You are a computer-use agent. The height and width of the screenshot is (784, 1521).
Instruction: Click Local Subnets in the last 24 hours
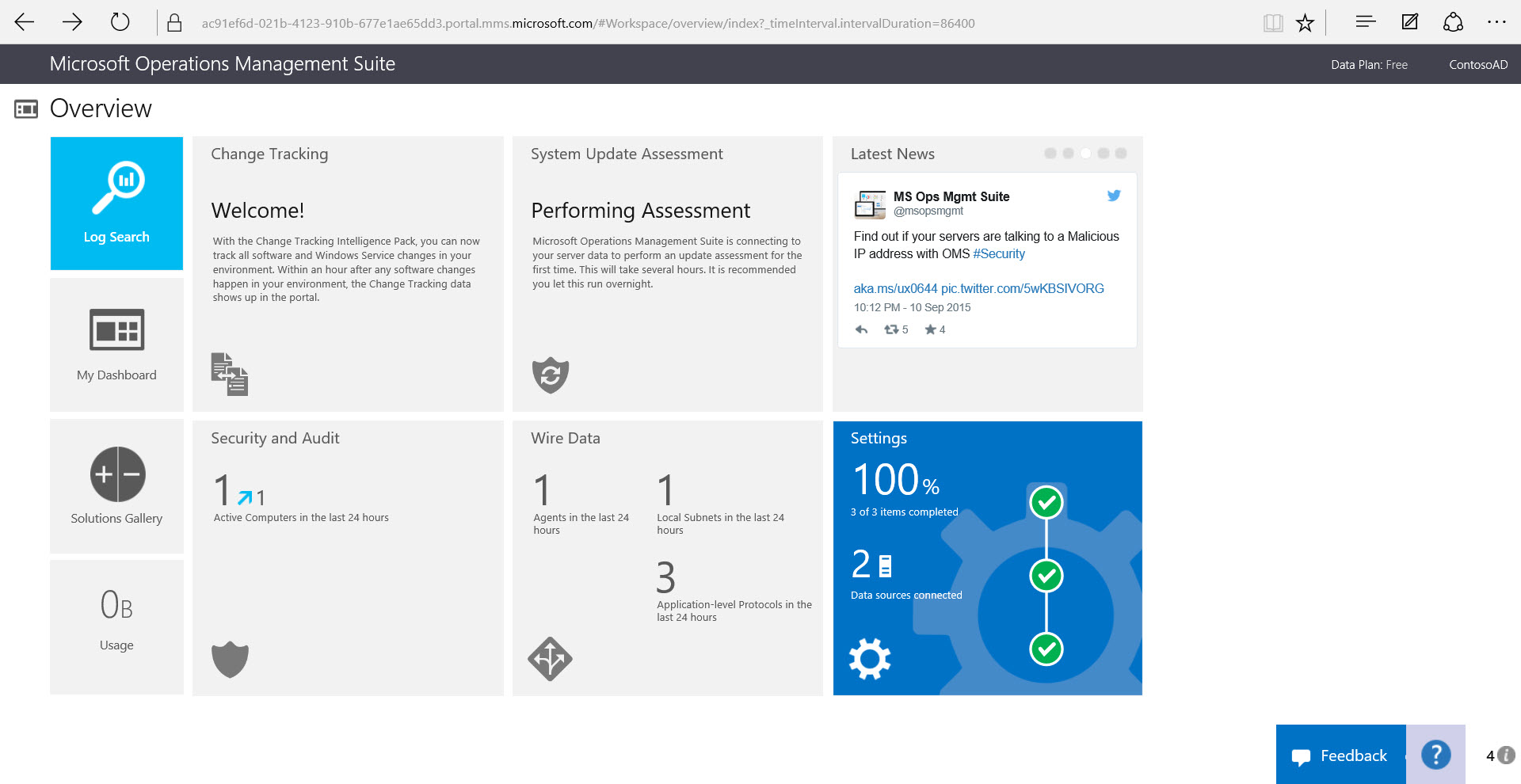click(x=720, y=523)
